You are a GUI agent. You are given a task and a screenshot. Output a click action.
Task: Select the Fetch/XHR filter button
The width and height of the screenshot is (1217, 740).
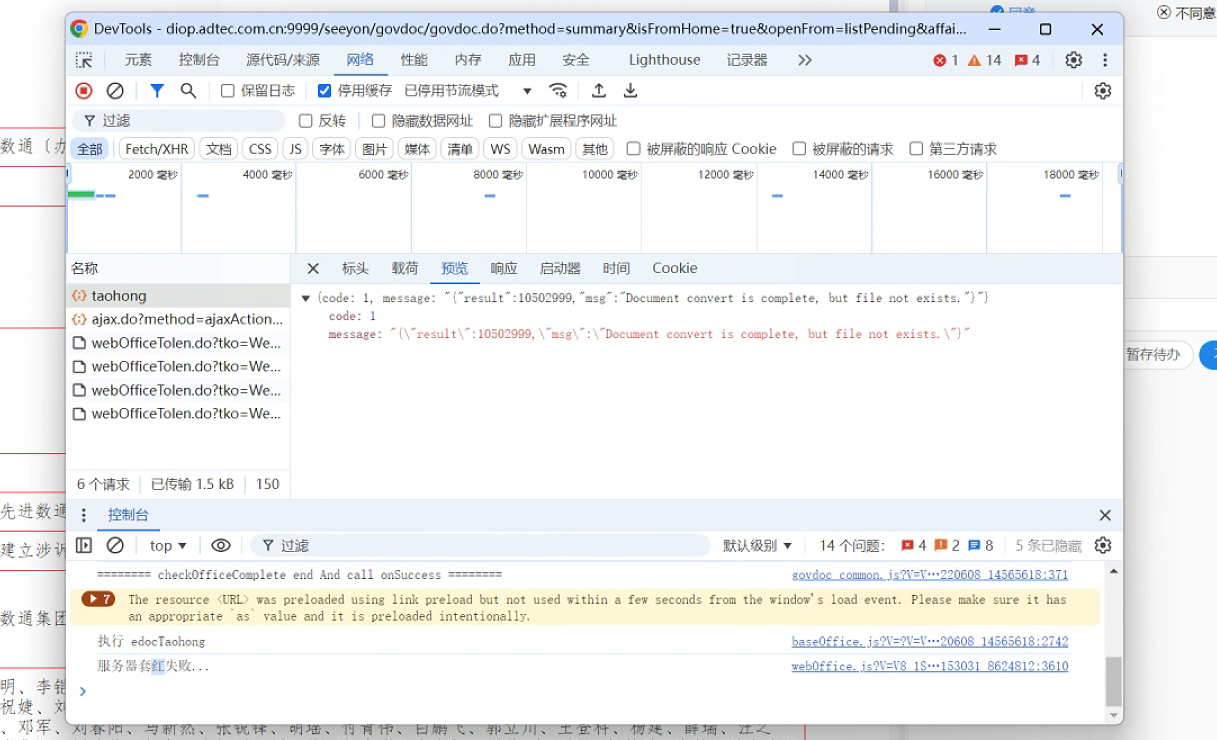(156, 149)
